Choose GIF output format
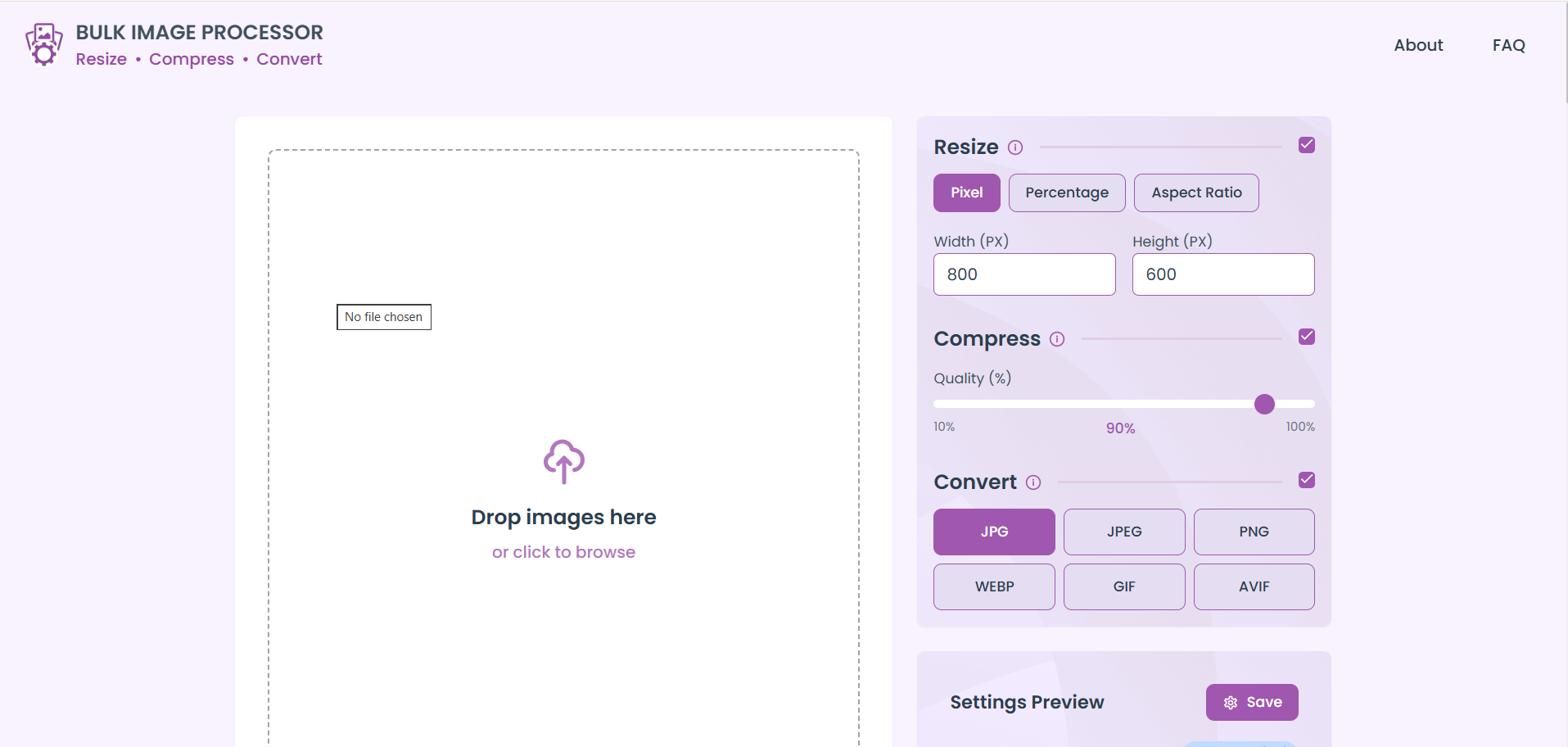 coord(1124,586)
